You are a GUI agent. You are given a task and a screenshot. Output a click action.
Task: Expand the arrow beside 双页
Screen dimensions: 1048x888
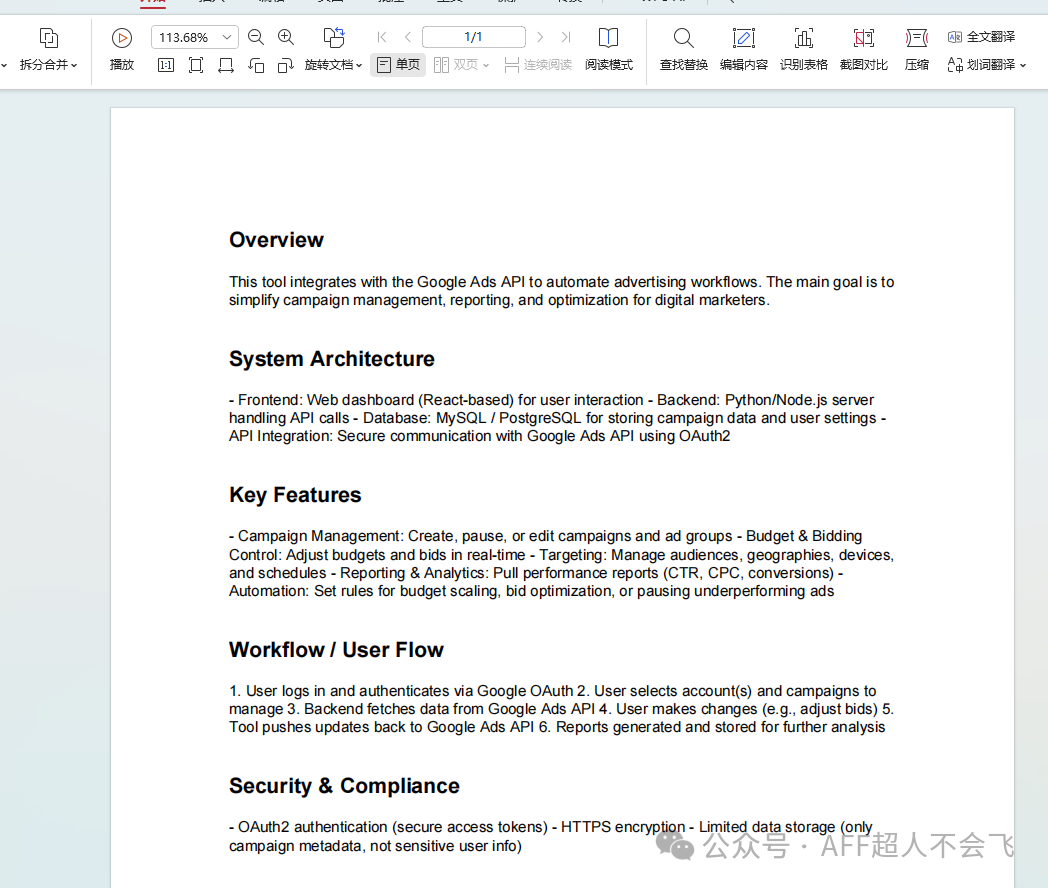486,65
